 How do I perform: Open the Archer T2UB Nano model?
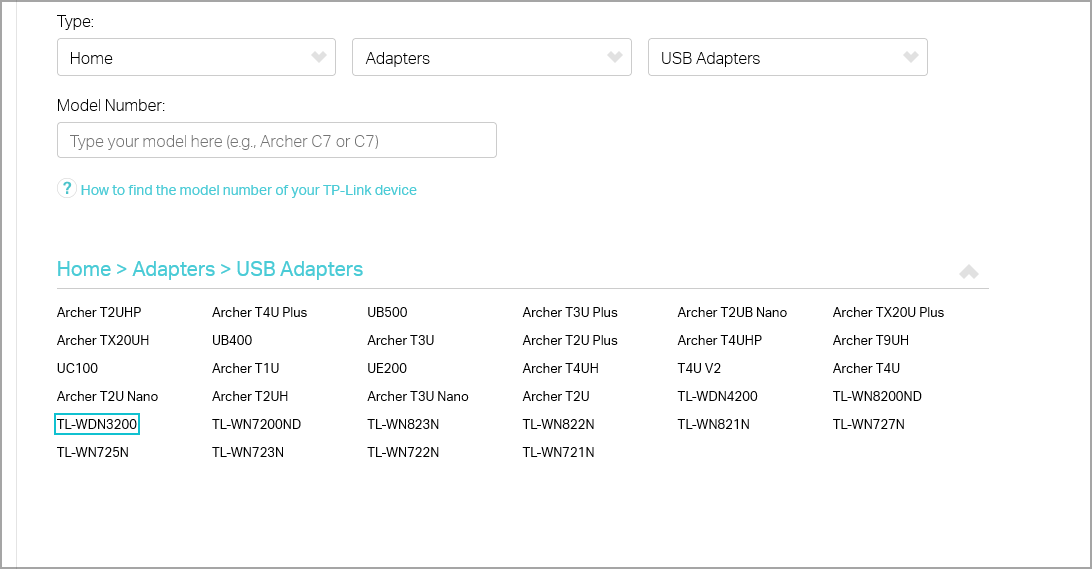(732, 313)
